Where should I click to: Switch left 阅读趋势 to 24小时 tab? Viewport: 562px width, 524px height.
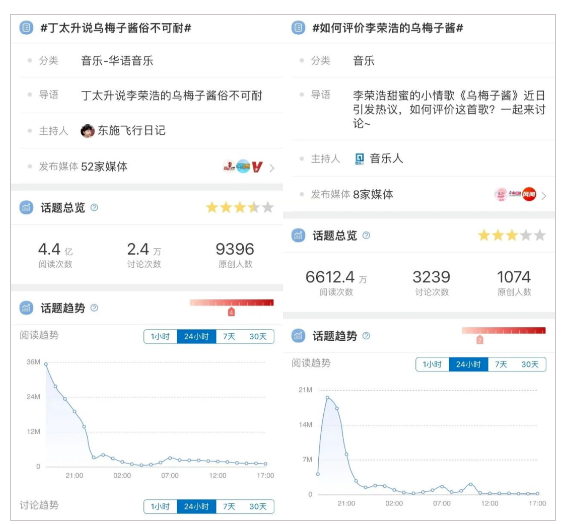(196, 336)
